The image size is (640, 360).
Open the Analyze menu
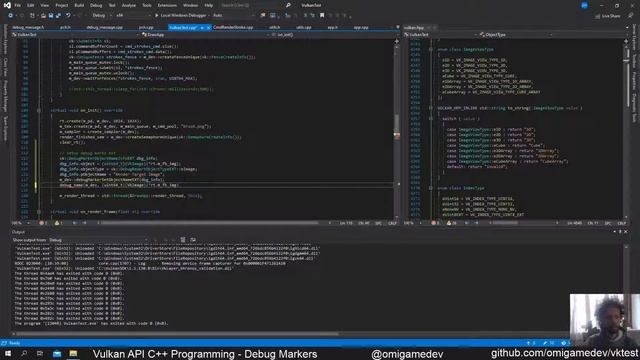(x=129, y=5)
